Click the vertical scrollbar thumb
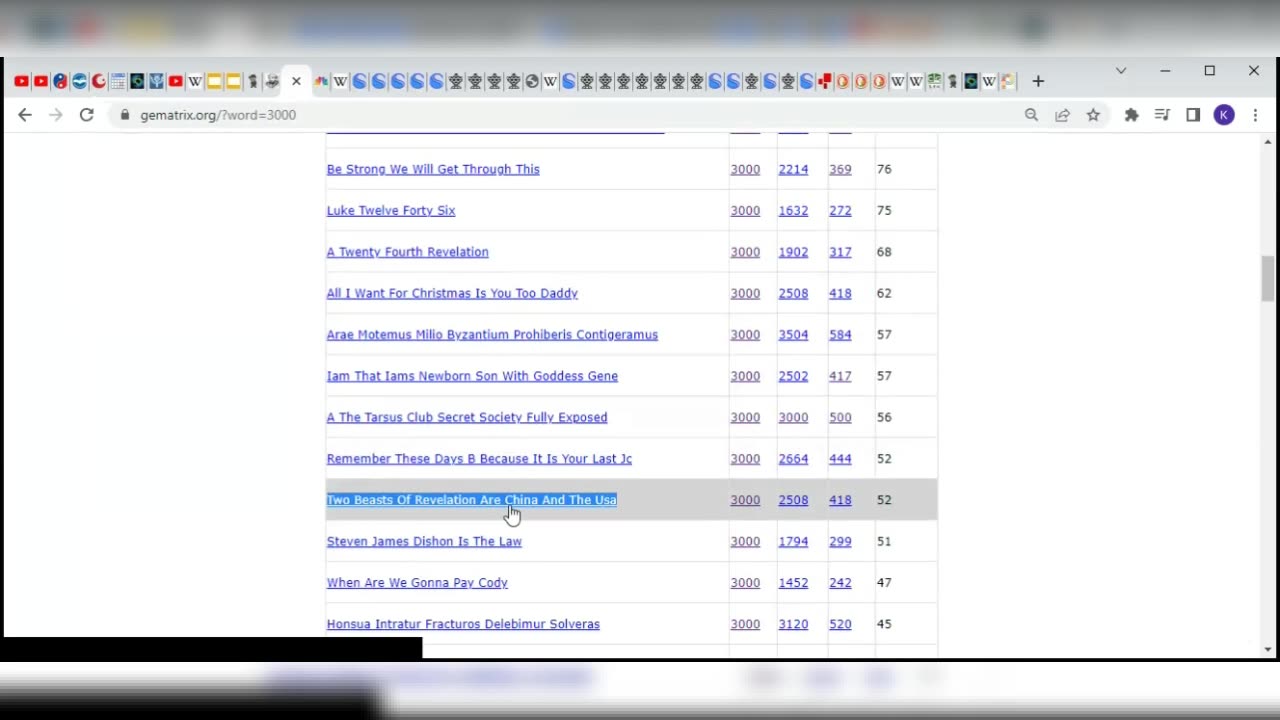The image size is (1280, 720). pyautogui.click(x=1268, y=278)
